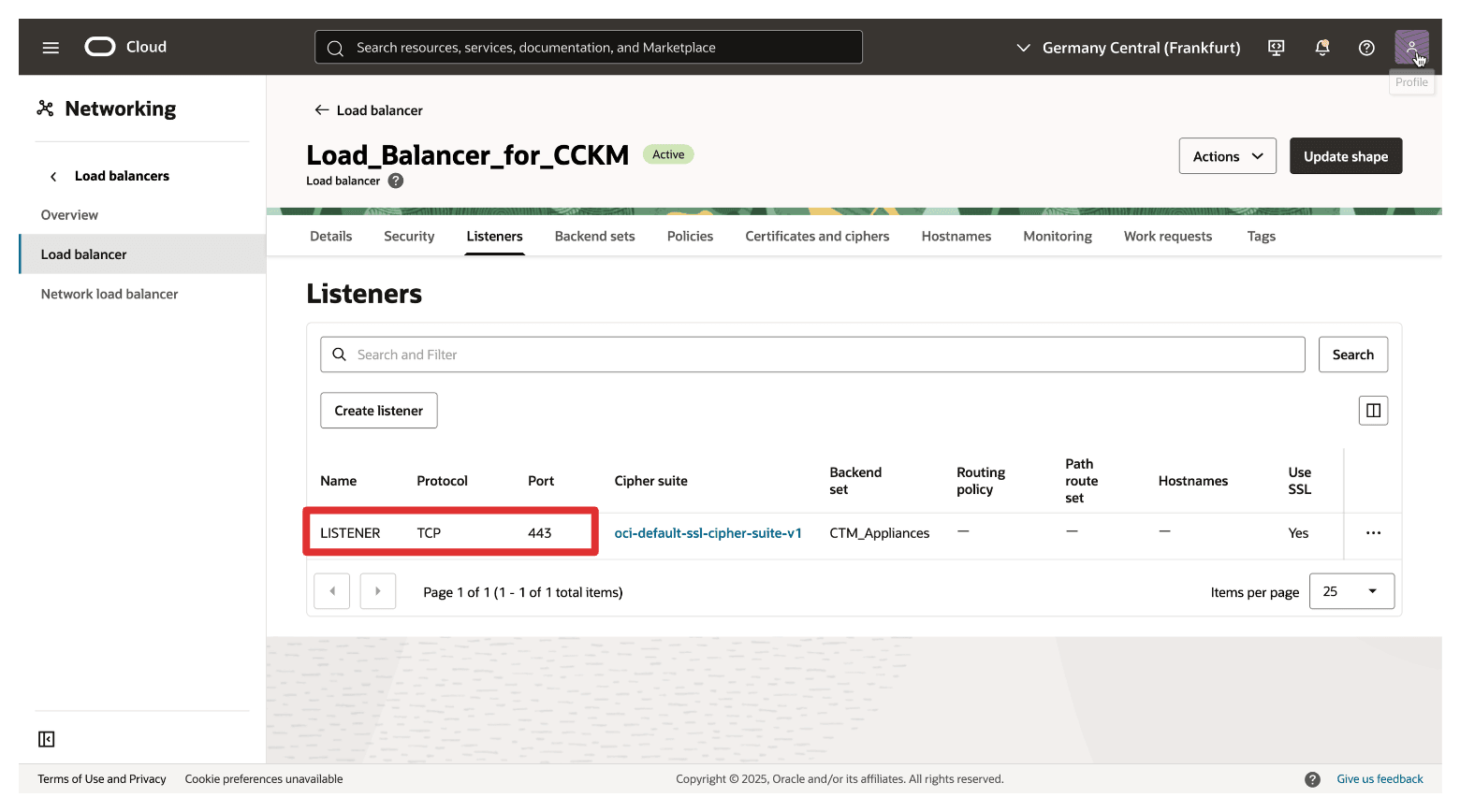Click the LISTENER name cell

[x=350, y=533]
